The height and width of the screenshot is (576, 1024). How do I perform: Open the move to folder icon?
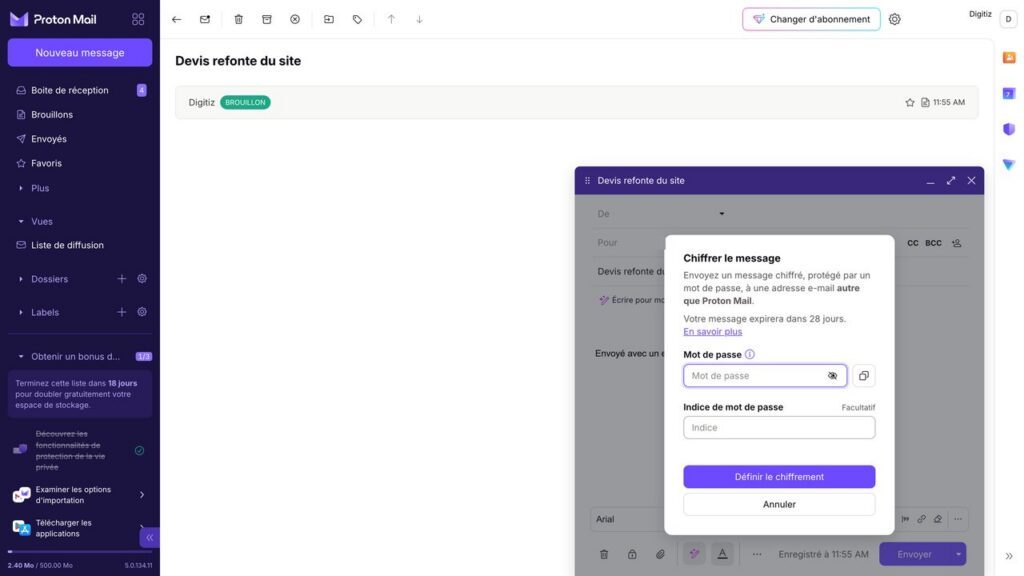click(328, 19)
